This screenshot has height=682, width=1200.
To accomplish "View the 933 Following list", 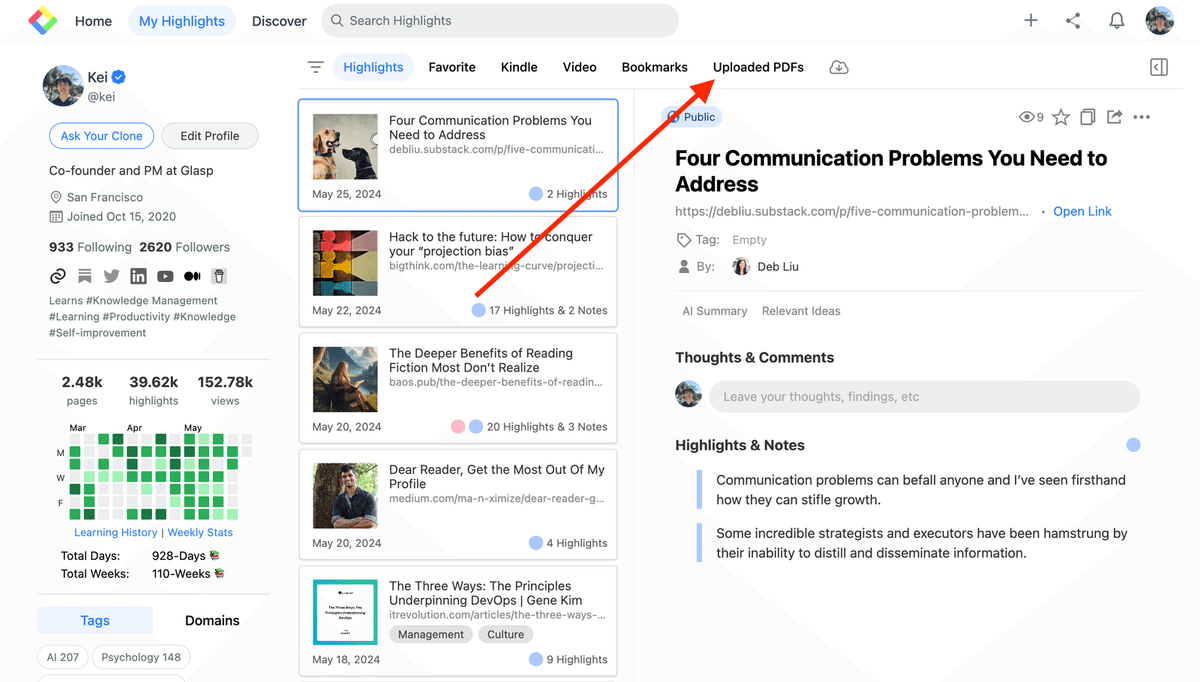I will pyautogui.click(x=90, y=247).
